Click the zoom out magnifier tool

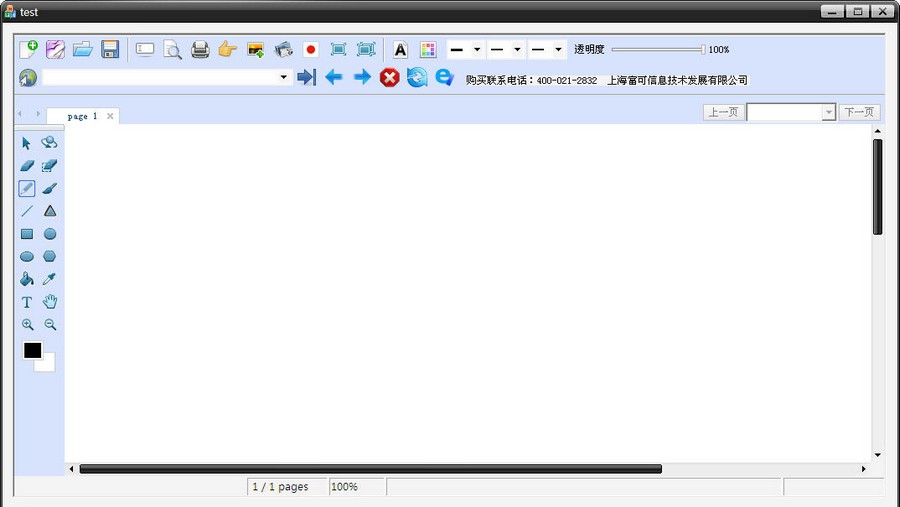(51, 325)
